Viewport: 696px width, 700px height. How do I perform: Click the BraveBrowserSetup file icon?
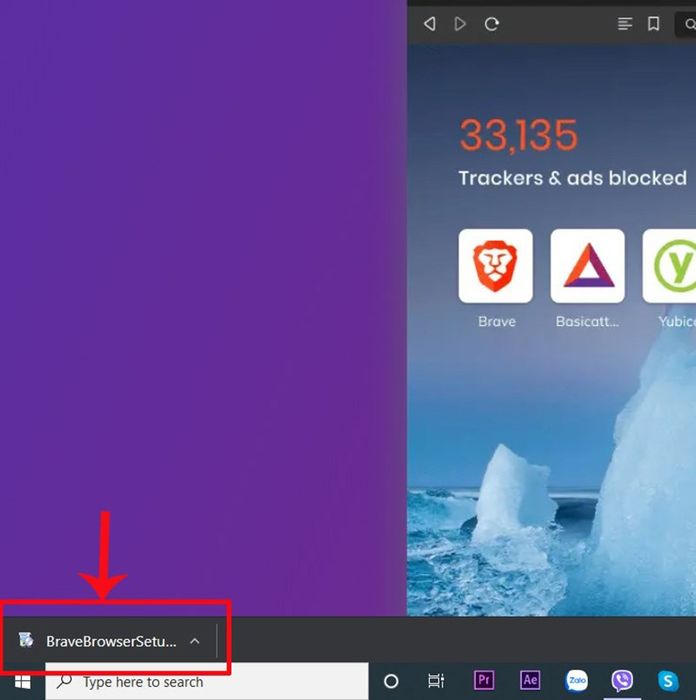[x=26, y=640]
